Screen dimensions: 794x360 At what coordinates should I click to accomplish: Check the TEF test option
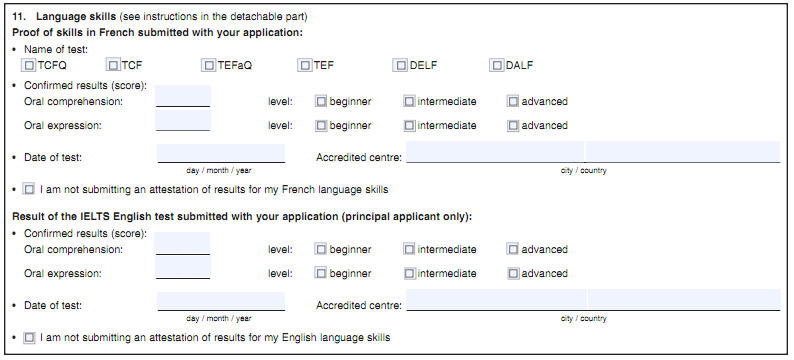[305, 65]
